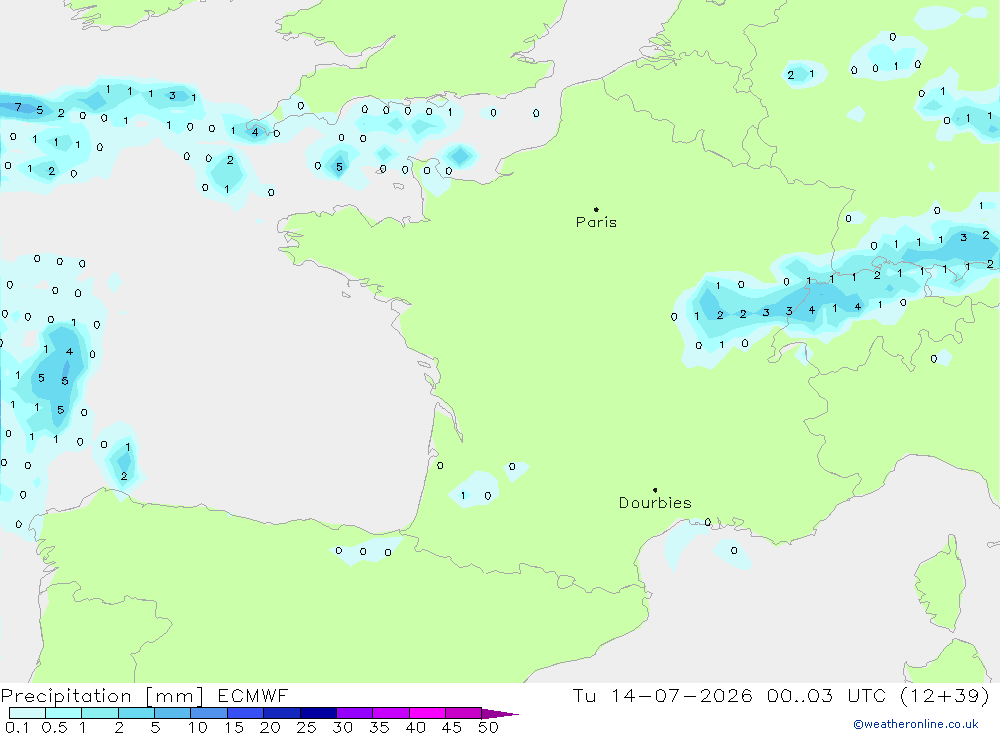Click the 'Tu' weekday abbreviation in footer
This screenshot has height=733, width=1000.
584,696
